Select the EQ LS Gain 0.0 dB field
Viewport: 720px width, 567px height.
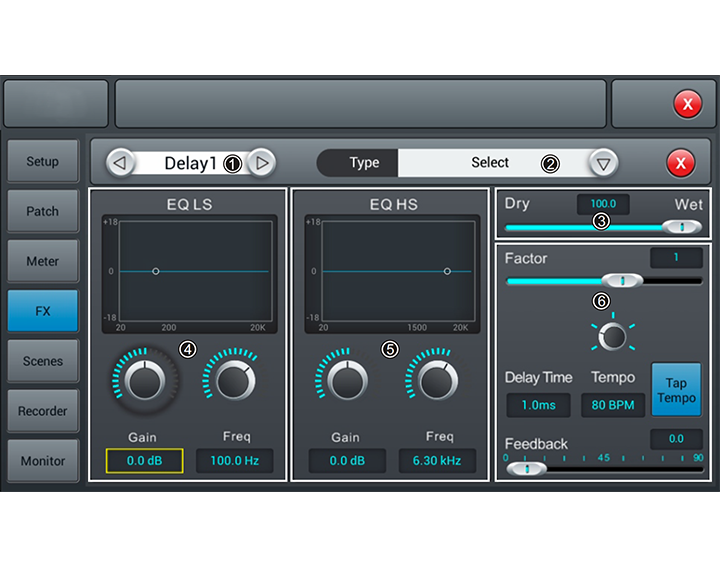coord(145,461)
